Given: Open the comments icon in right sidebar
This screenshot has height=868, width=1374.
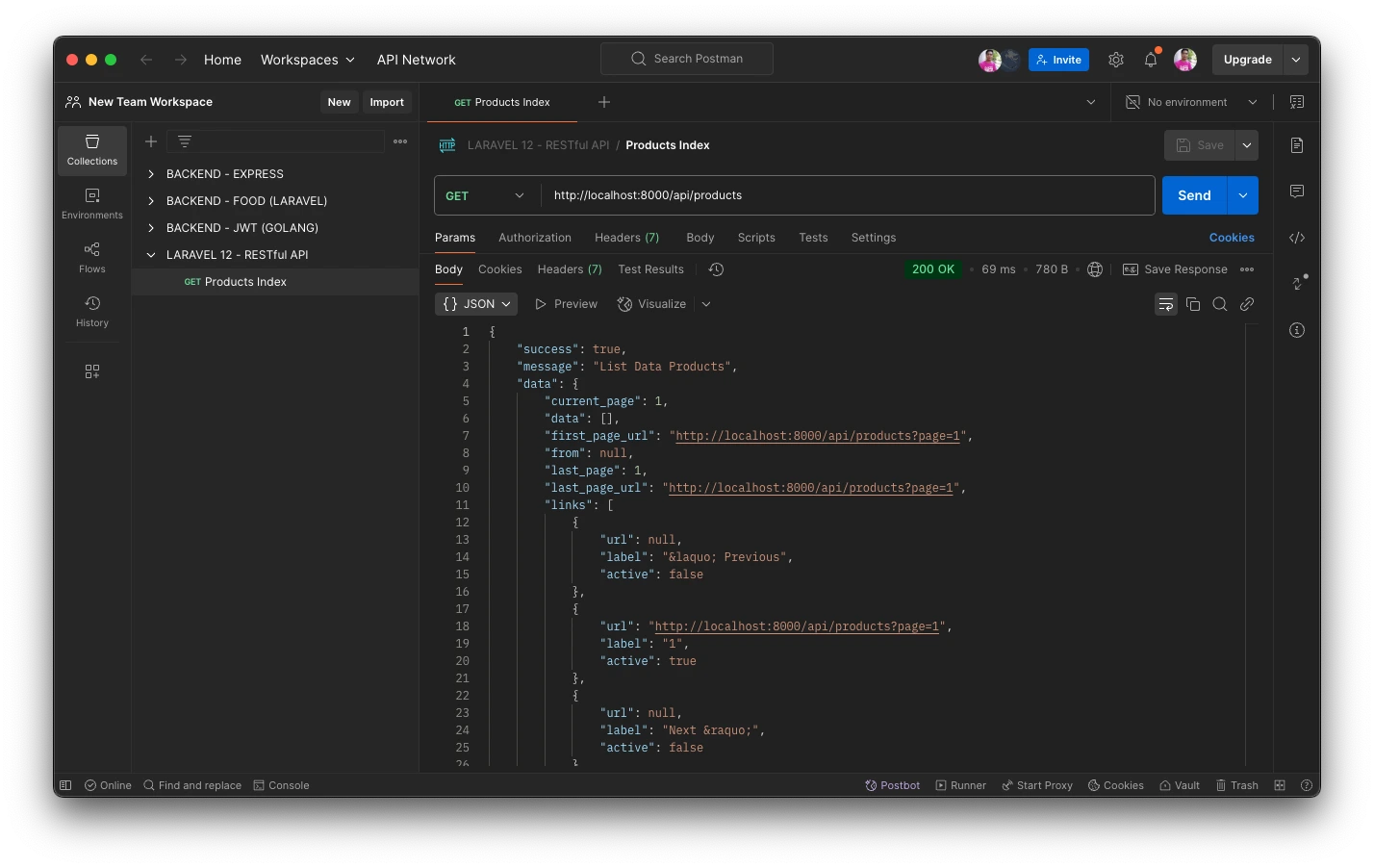Looking at the screenshot, I should [1297, 191].
